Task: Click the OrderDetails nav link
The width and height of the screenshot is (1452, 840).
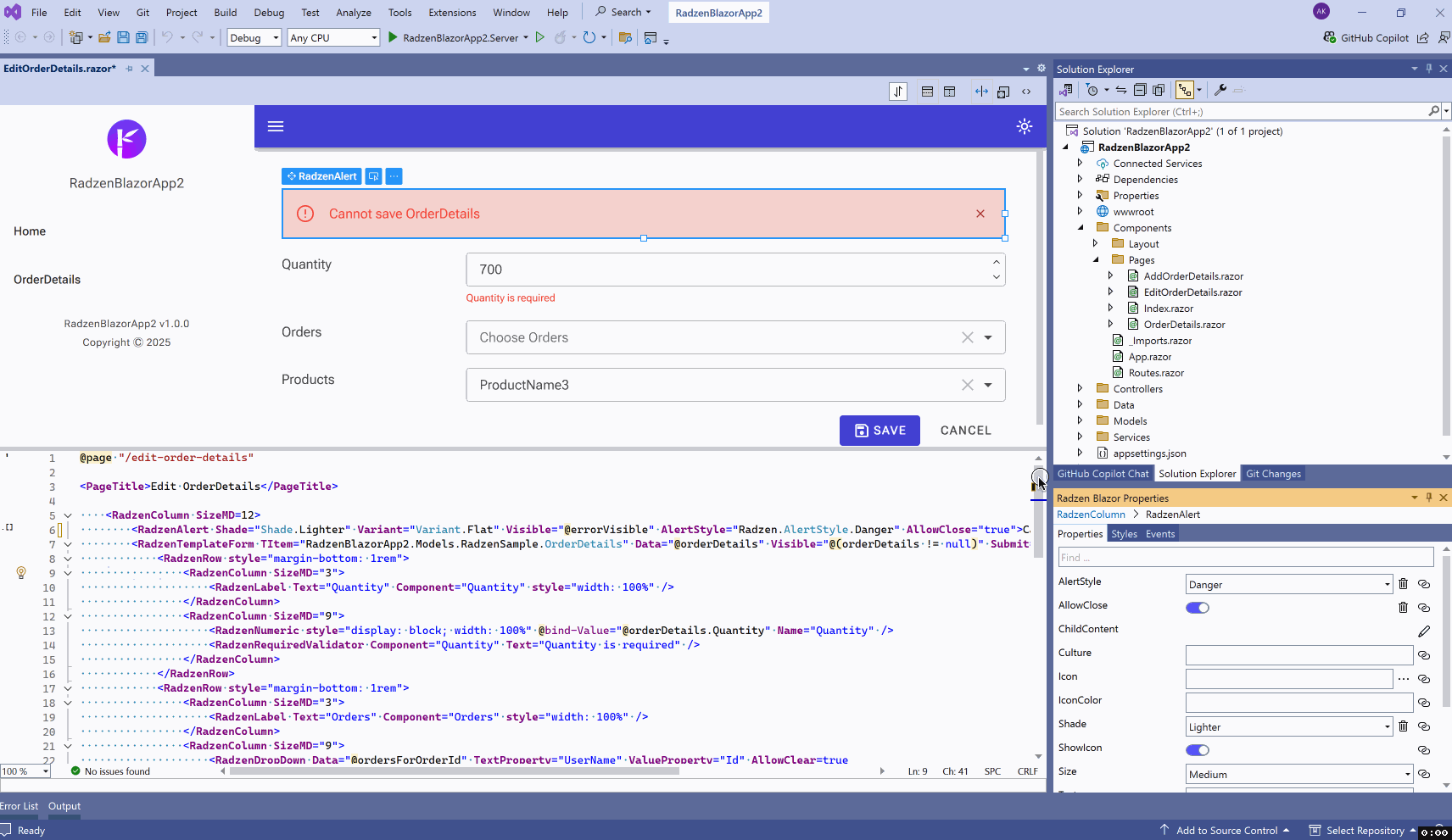Action: tap(47, 280)
